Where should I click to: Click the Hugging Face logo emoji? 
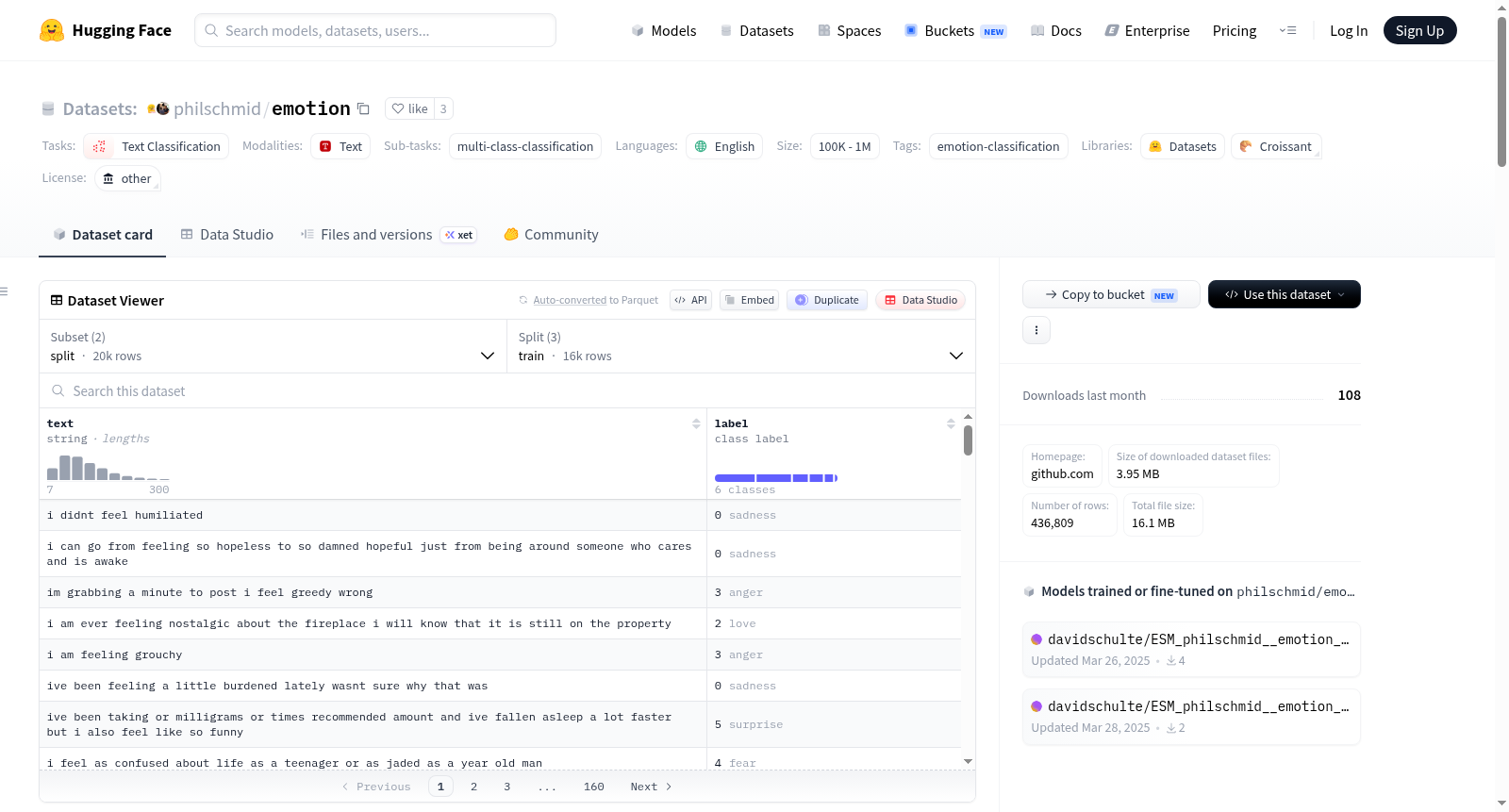click(52, 30)
